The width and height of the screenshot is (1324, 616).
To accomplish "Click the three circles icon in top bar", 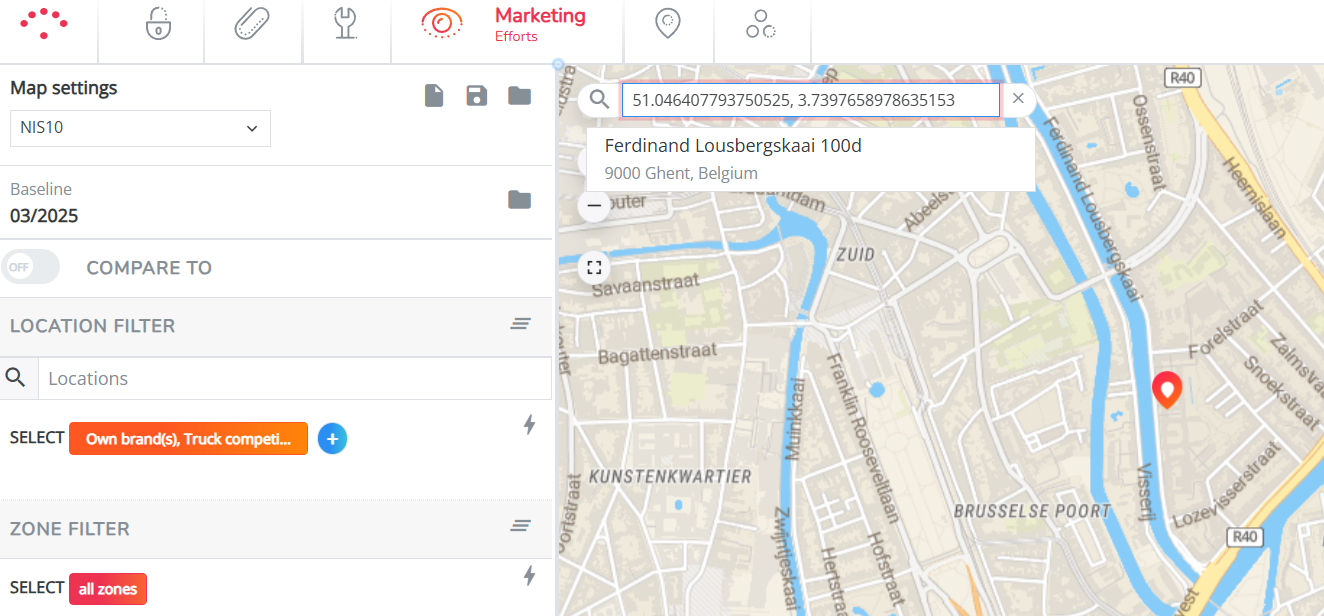I will click(x=760, y=24).
